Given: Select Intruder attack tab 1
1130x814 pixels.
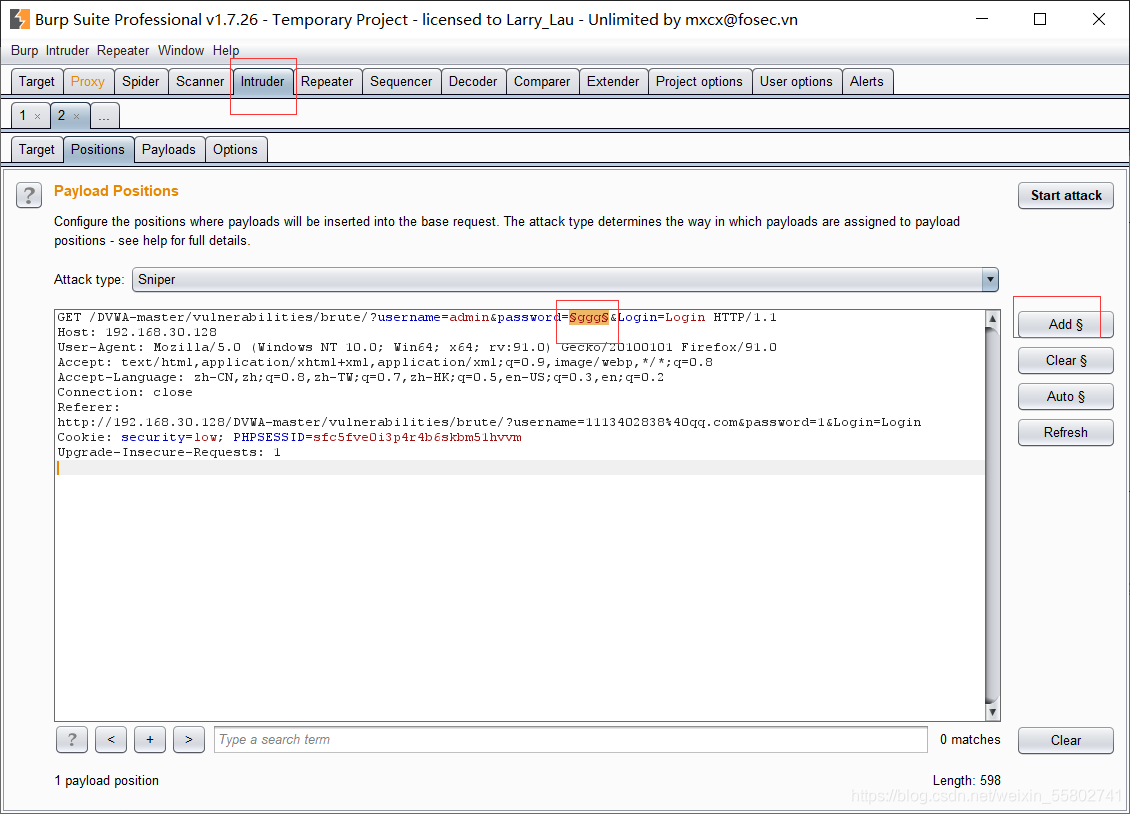Looking at the screenshot, I should point(23,115).
